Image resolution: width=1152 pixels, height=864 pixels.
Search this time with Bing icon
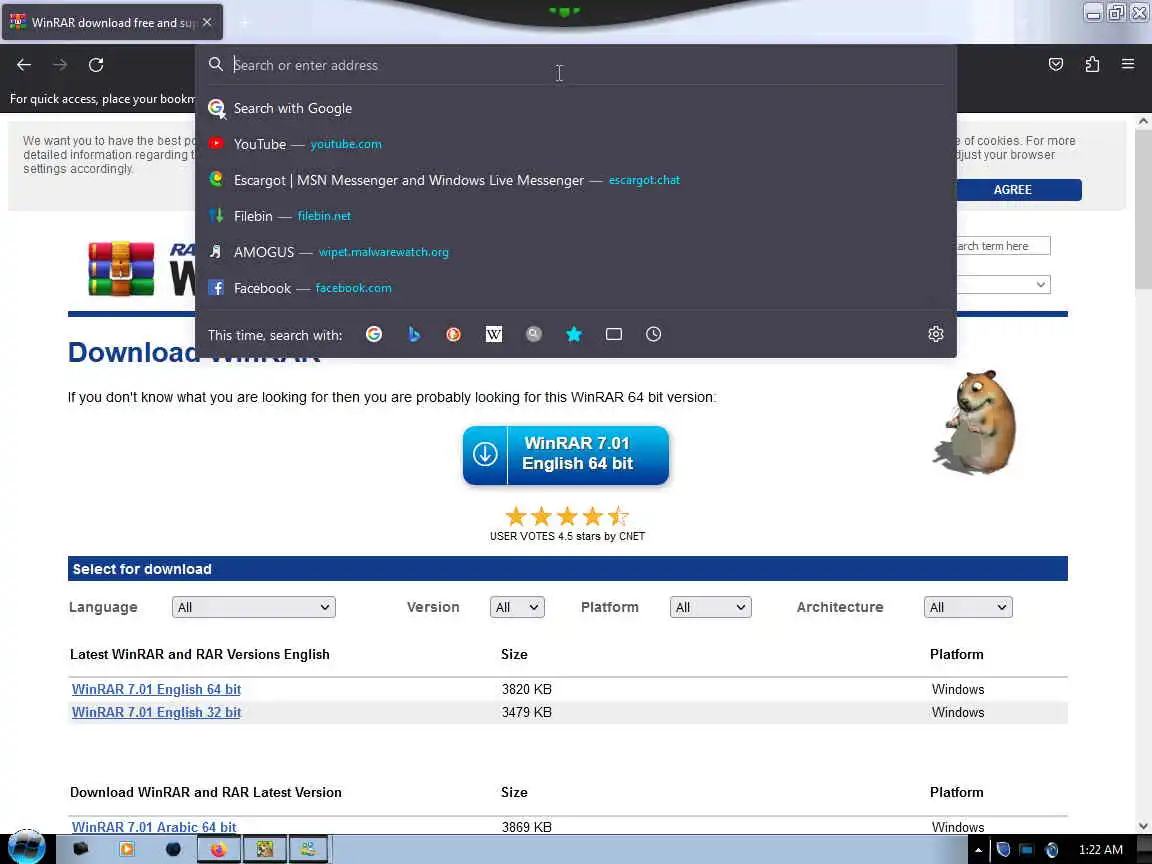tap(414, 334)
